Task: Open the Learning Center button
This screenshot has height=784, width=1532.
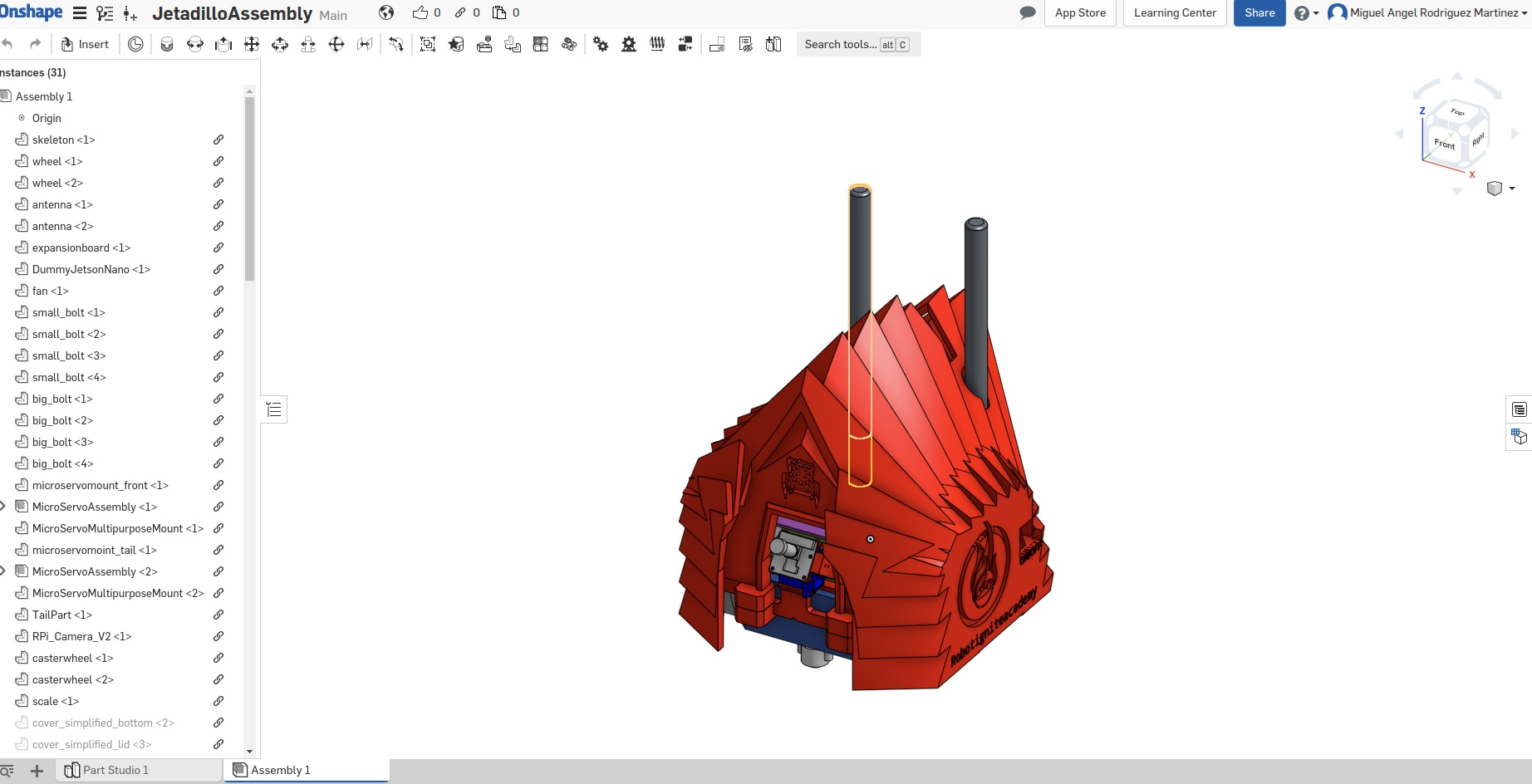Action: [1175, 13]
